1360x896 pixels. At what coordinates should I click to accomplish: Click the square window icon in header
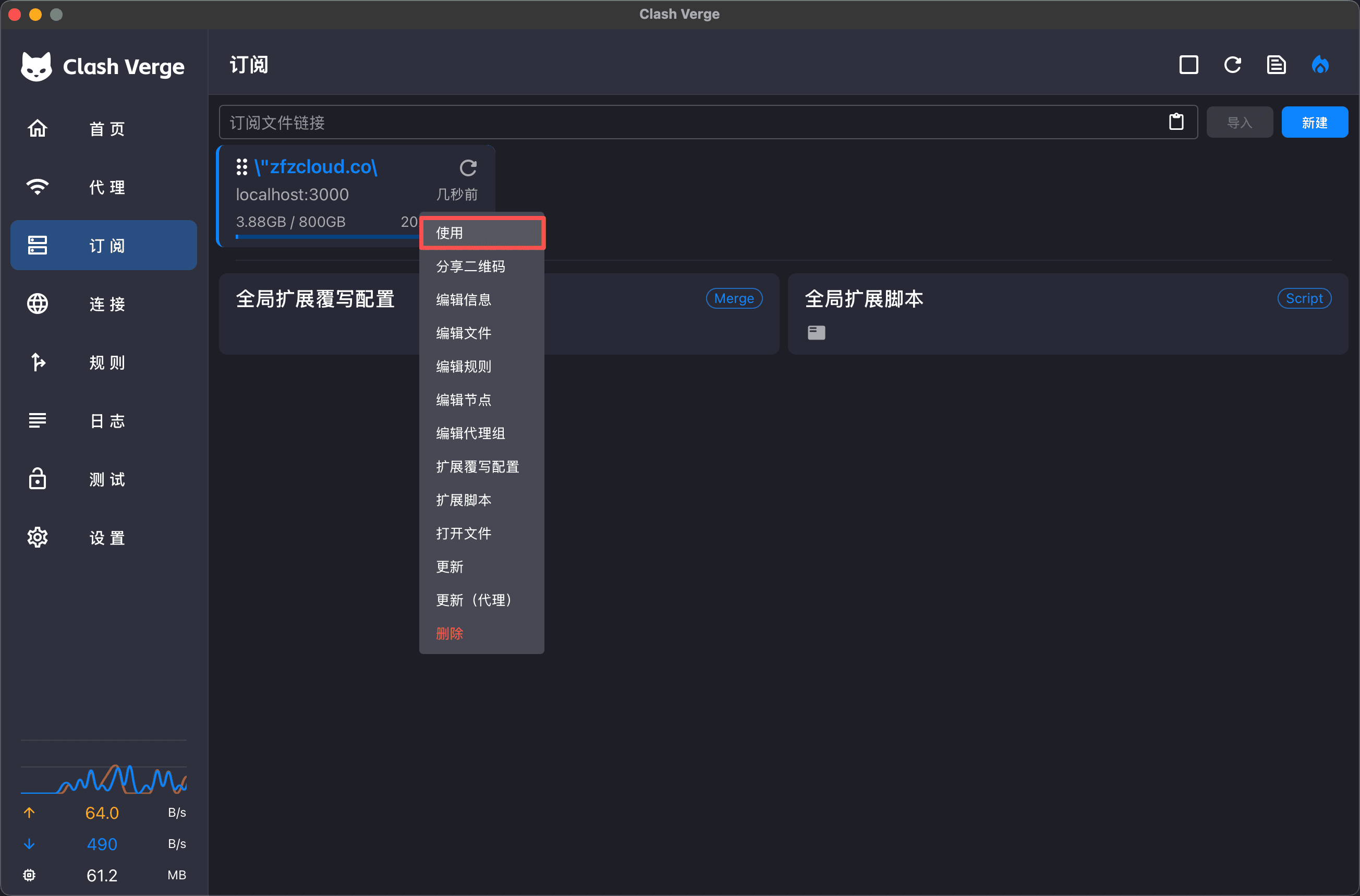coord(1188,65)
